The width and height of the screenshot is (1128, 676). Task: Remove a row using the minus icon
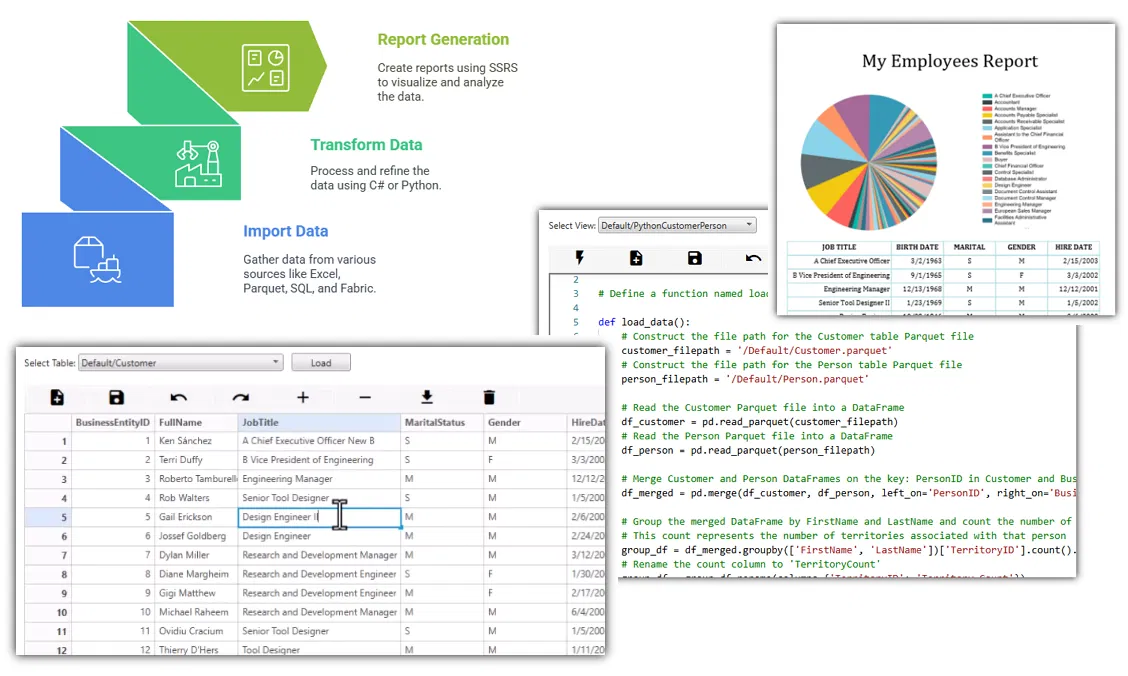pyautogui.click(x=364, y=397)
